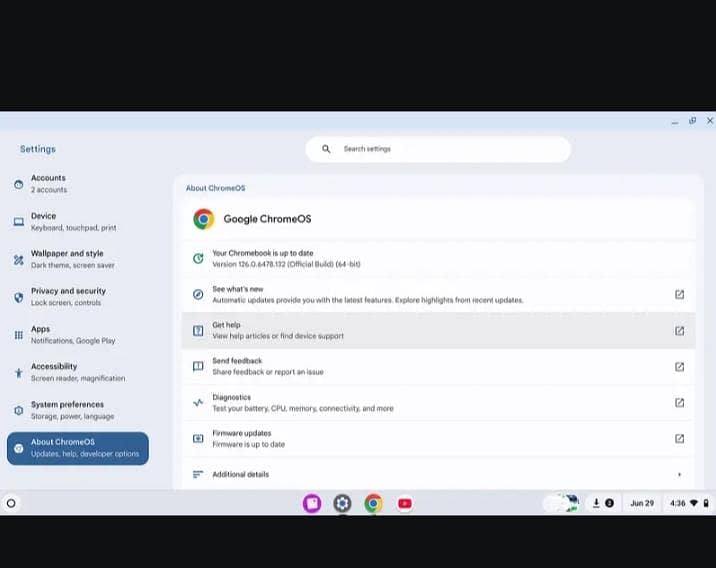
Task: Open the Apps settings section
Action: (x=78, y=335)
